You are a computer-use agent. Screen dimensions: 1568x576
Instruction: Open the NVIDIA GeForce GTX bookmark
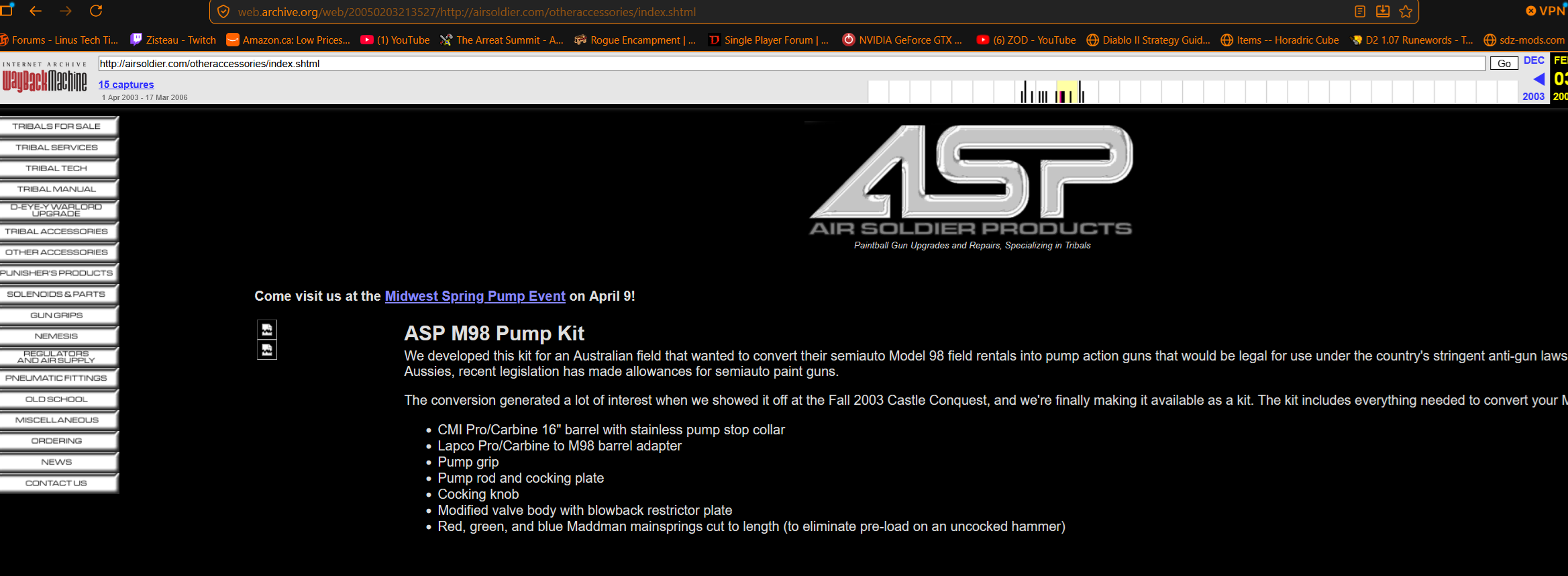[x=902, y=40]
